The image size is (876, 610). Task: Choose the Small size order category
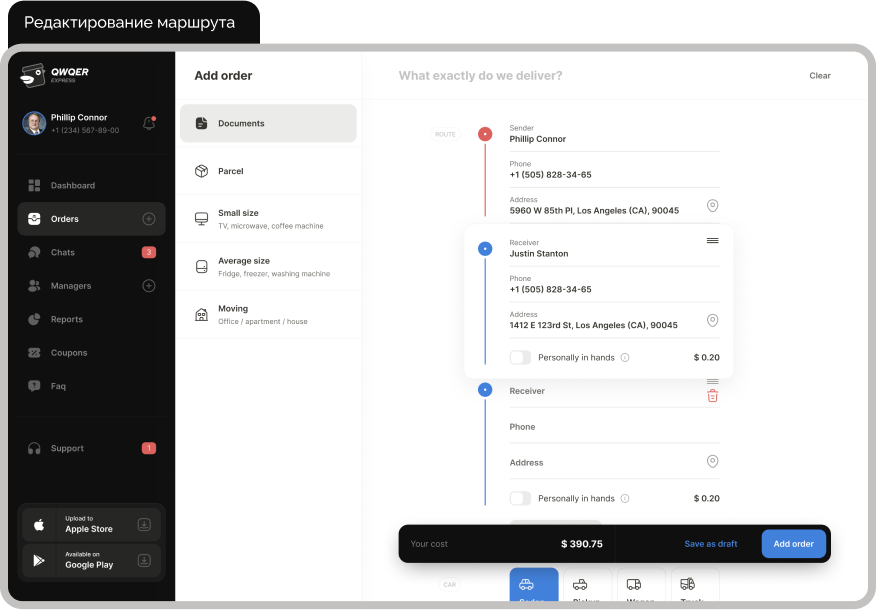click(x=268, y=219)
